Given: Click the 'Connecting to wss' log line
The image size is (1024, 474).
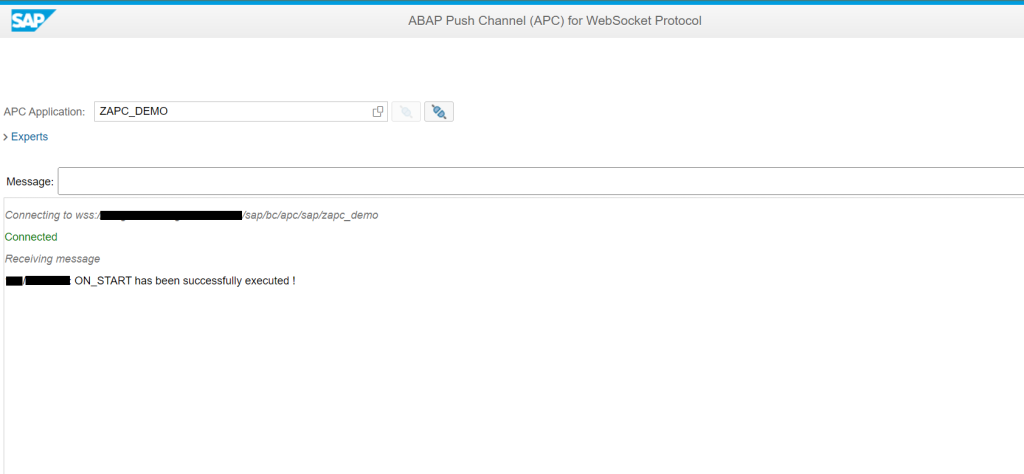Looking at the screenshot, I should [x=191, y=215].
